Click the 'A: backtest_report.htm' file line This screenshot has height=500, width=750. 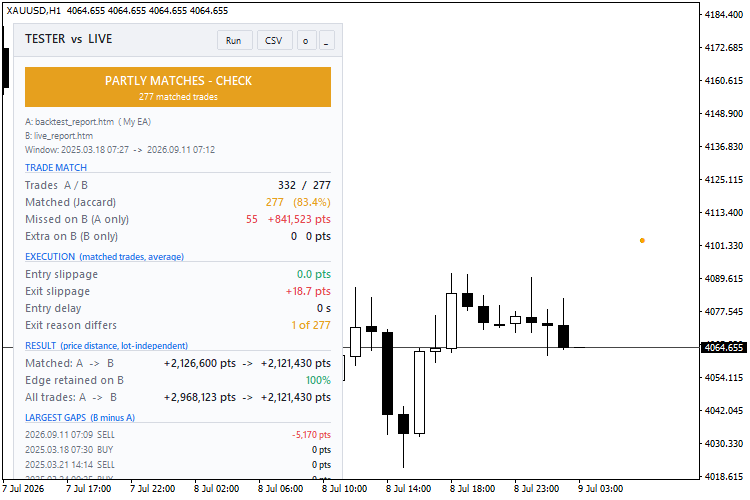(x=88, y=122)
